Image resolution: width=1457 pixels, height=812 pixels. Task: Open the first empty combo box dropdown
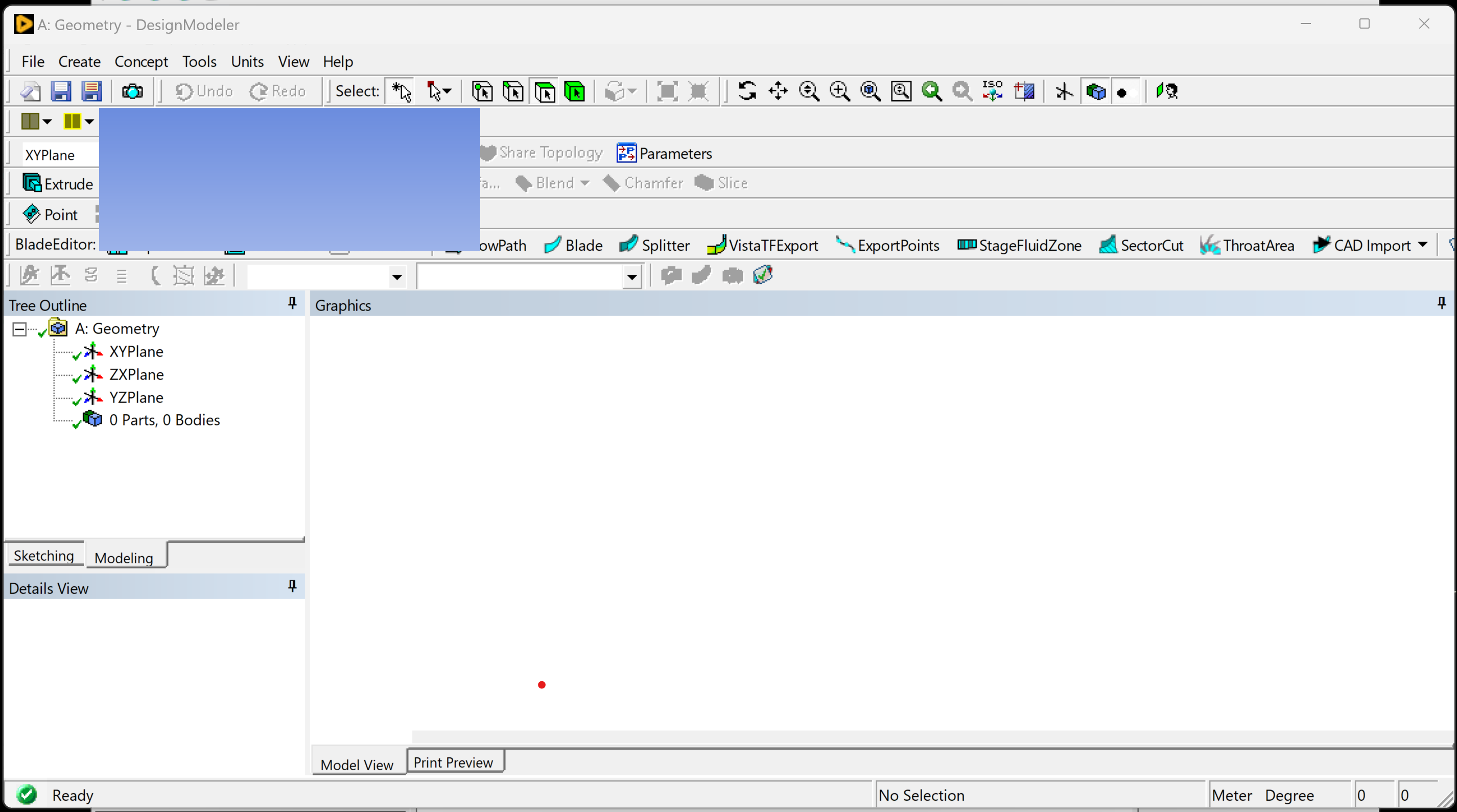[397, 277]
